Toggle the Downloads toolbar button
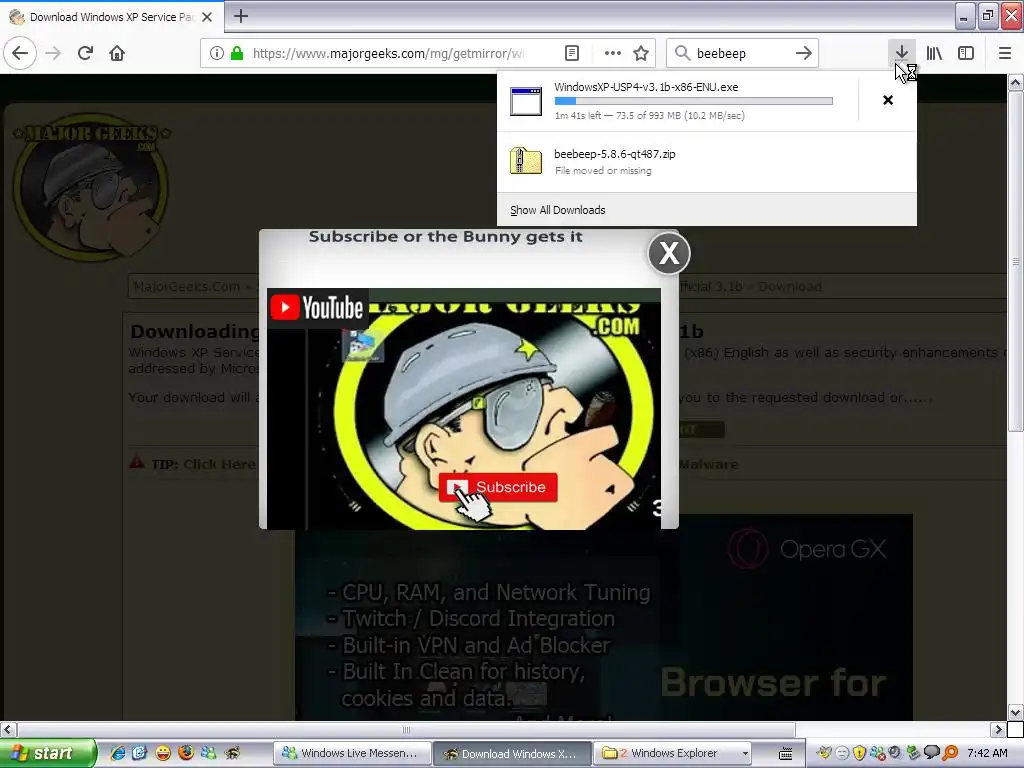 (902, 53)
